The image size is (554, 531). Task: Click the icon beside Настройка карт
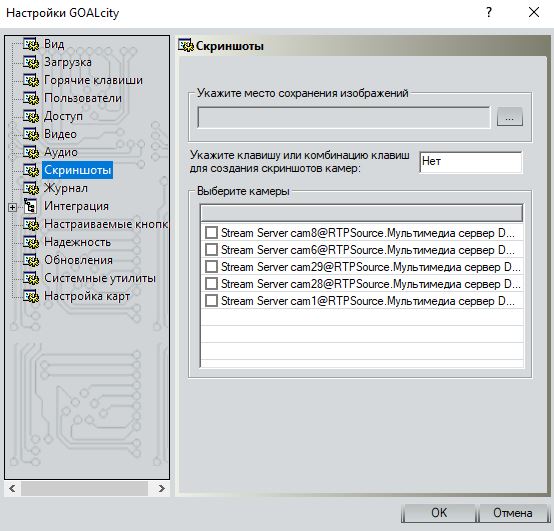pos(31,296)
